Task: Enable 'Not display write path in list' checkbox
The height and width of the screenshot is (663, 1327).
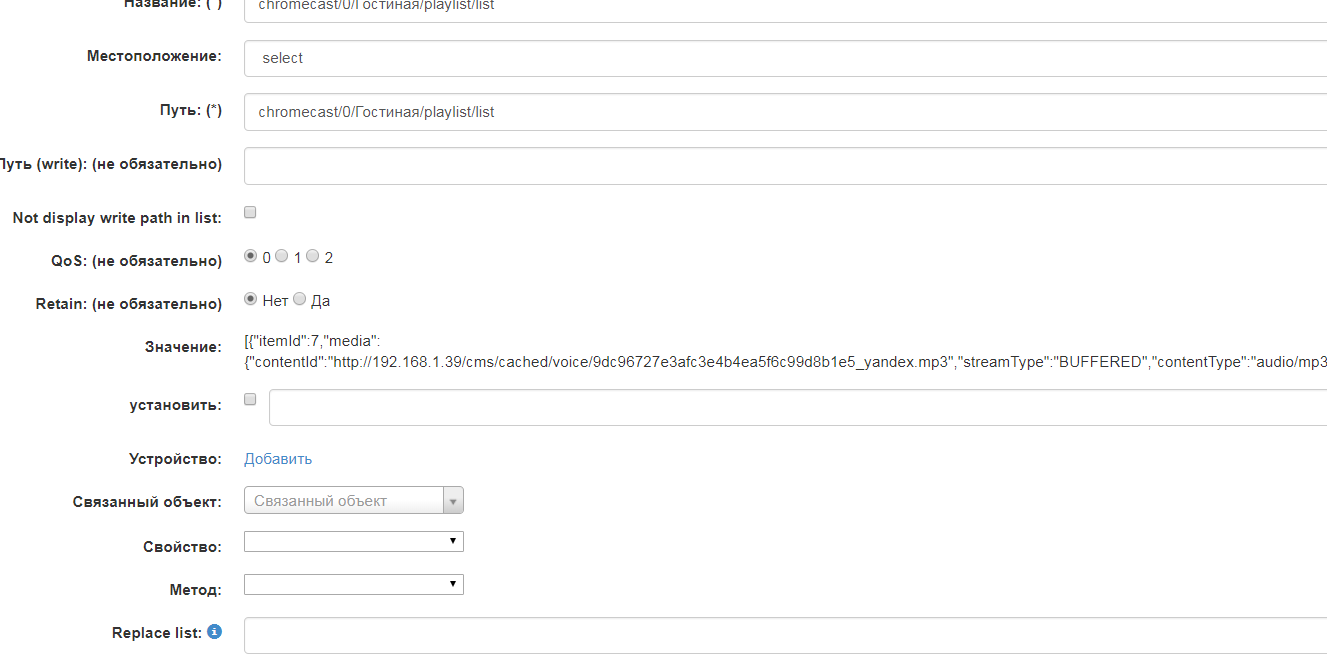Action: pyautogui.click(x=249, y=211)
